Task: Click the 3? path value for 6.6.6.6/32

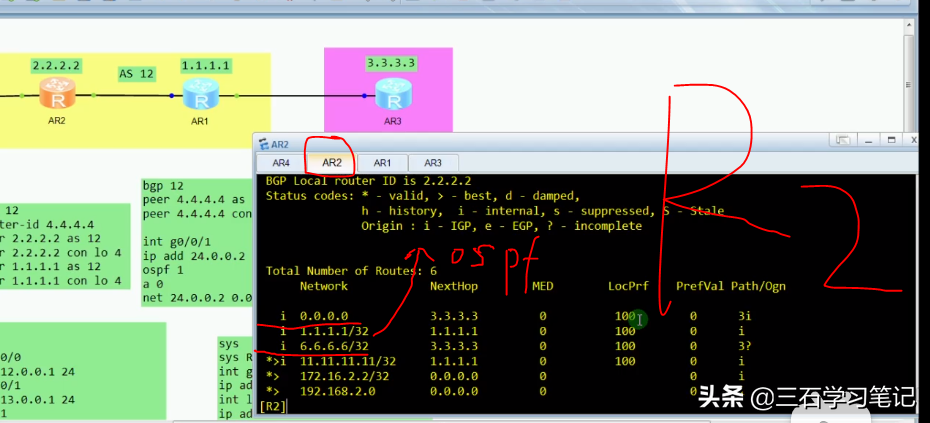Action: (x=746, y=346)
